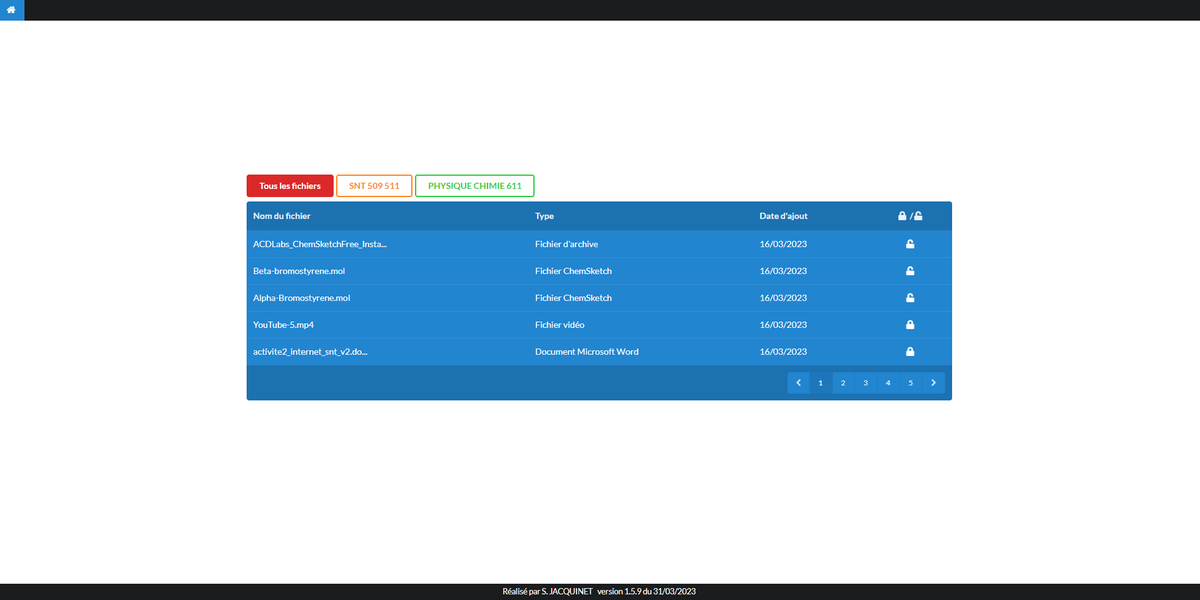This screenshot has height=600, width=1200.
Task: Toggle lock on Alpha-Bromostyrene.mol
Action: [x=910, y=298]
